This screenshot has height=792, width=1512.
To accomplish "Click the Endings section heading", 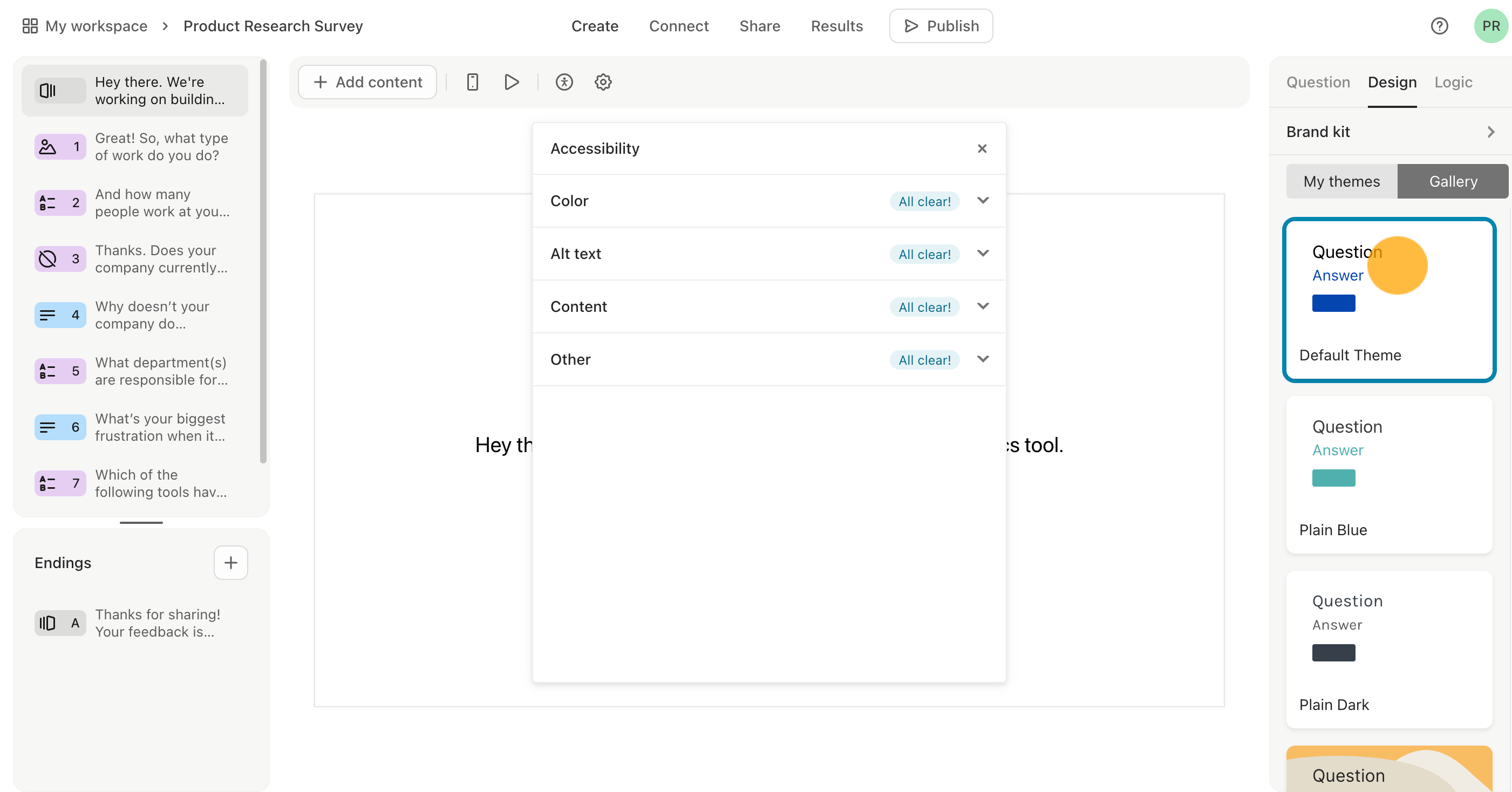I will click(63, 563).
